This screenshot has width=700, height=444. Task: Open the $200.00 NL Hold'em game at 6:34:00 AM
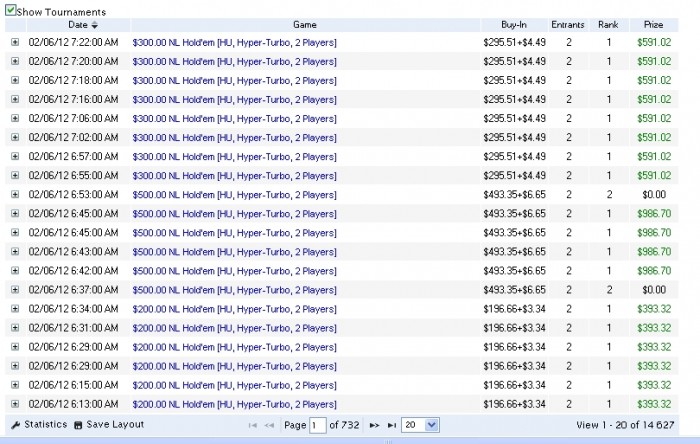pyautogui.click(x=234, y=309)
